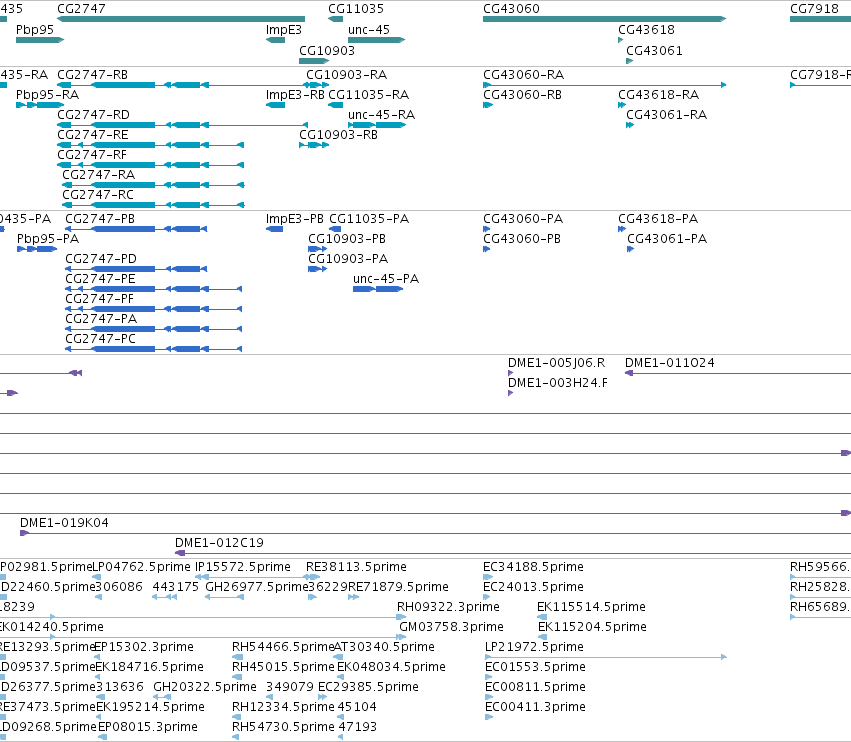Image resolution: width=851 pixels, height=742 pixels.
Task: Click transcript label ImpE3-RB
Action: 295,95
